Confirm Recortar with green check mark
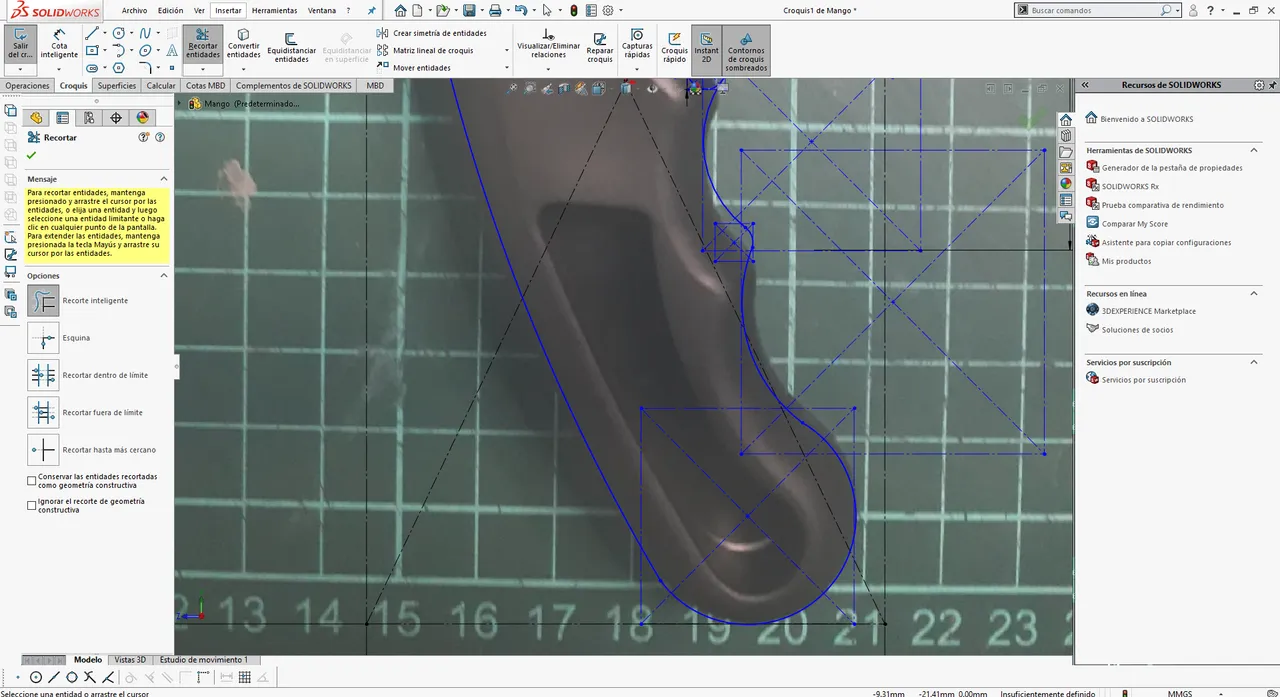 (x=32, y=155)
